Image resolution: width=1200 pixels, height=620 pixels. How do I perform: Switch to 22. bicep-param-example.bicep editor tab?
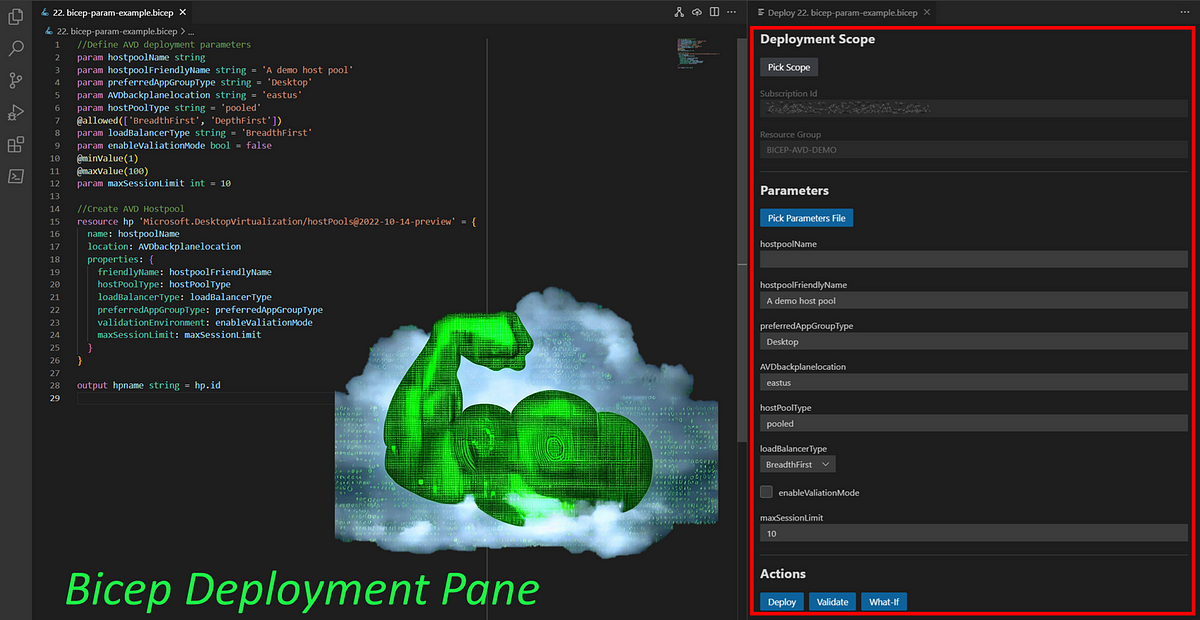(111, 12)
